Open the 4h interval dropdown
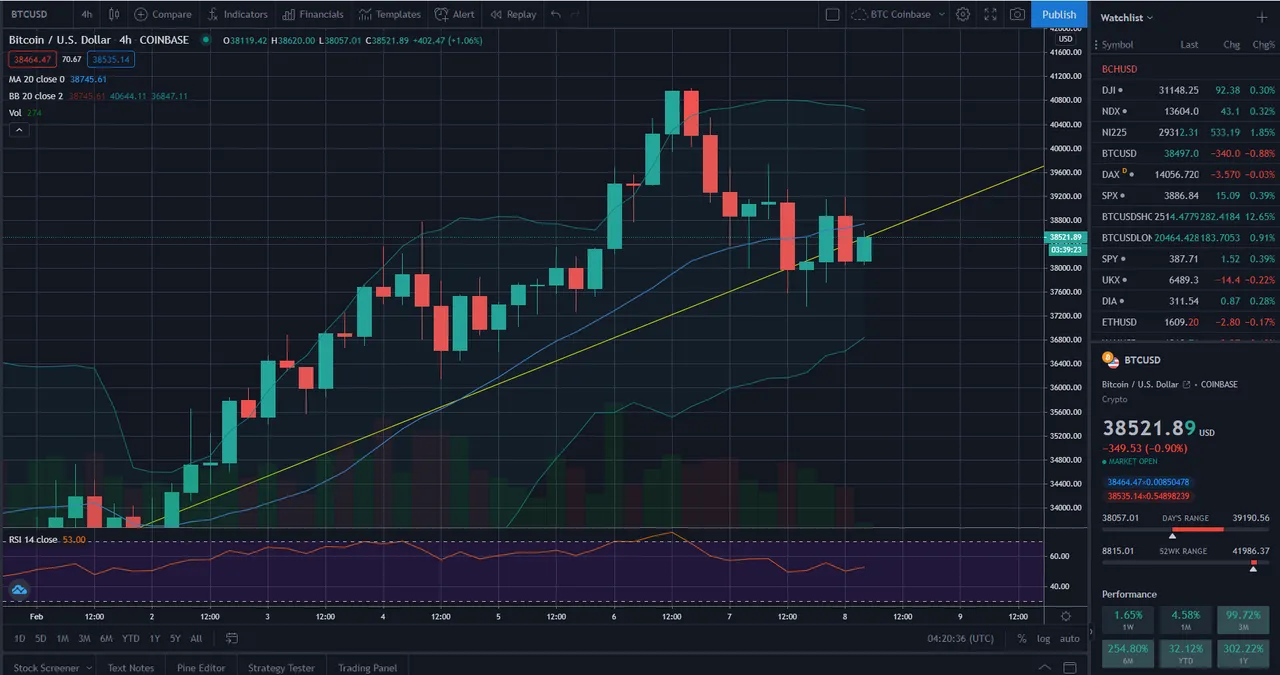Image resolution: width=1280 pixels, height=675 pixels. click(87, 14)
